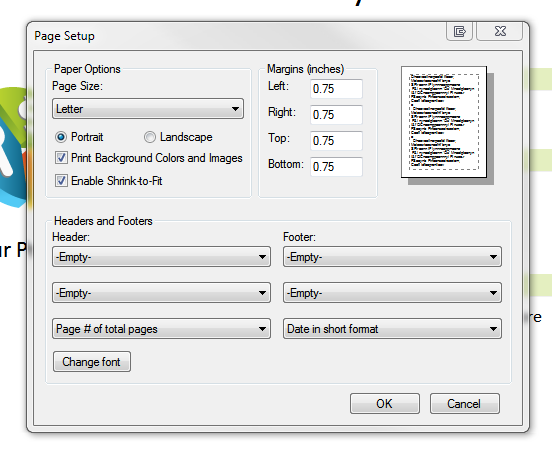Expand the first Footer -Empty- dropdown
Viewport: 552px width, 451px height.
[x=392, y=257]
